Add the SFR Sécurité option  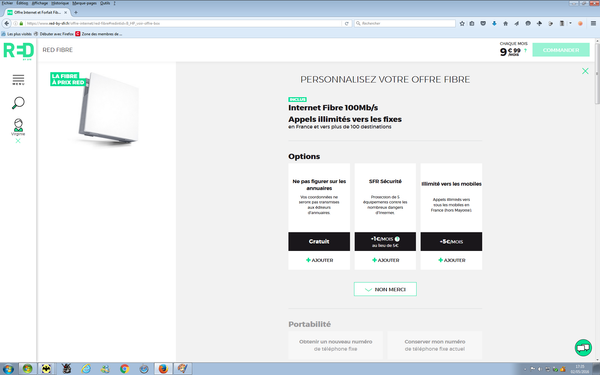pyautogui.click(x=385, y=260)
